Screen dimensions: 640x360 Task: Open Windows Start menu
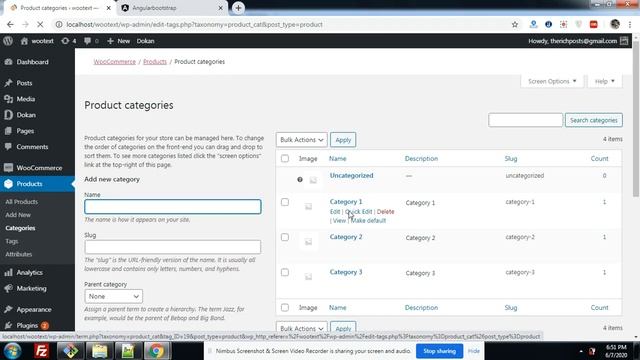13,351
